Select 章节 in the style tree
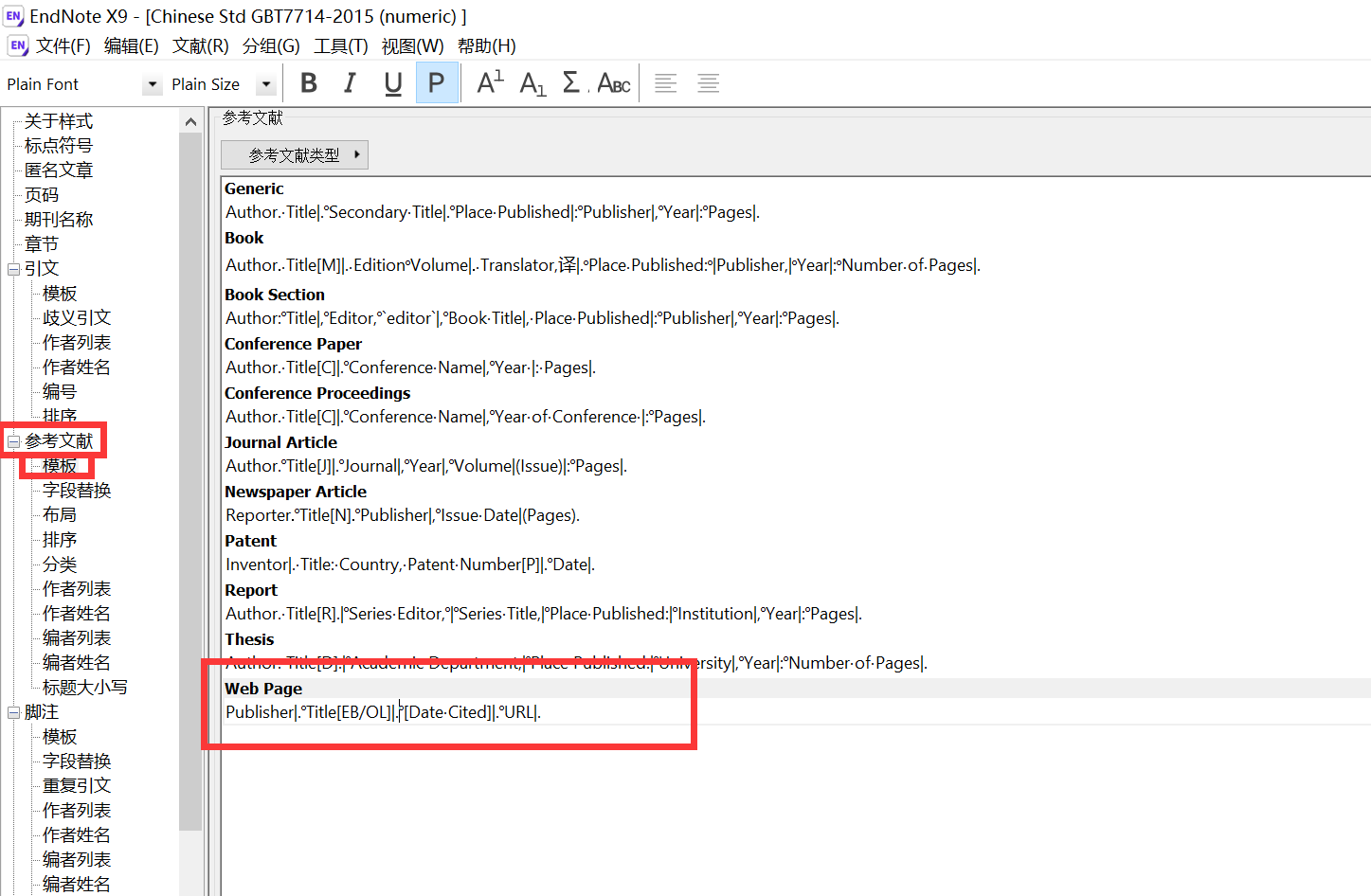Viewport: 1371px width, 896px height. 42,244
